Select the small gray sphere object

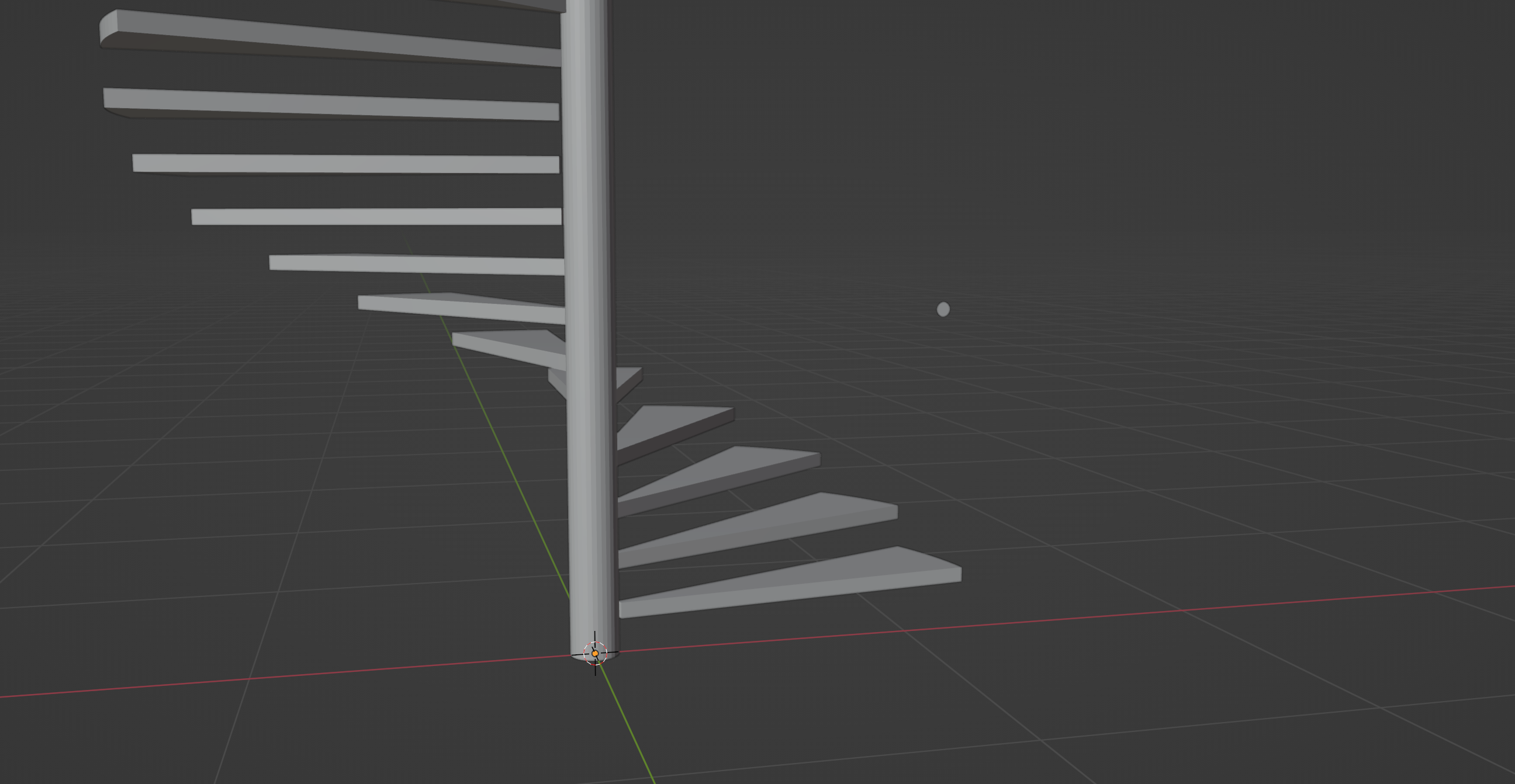pyautogui.click(x=943, y=309)
